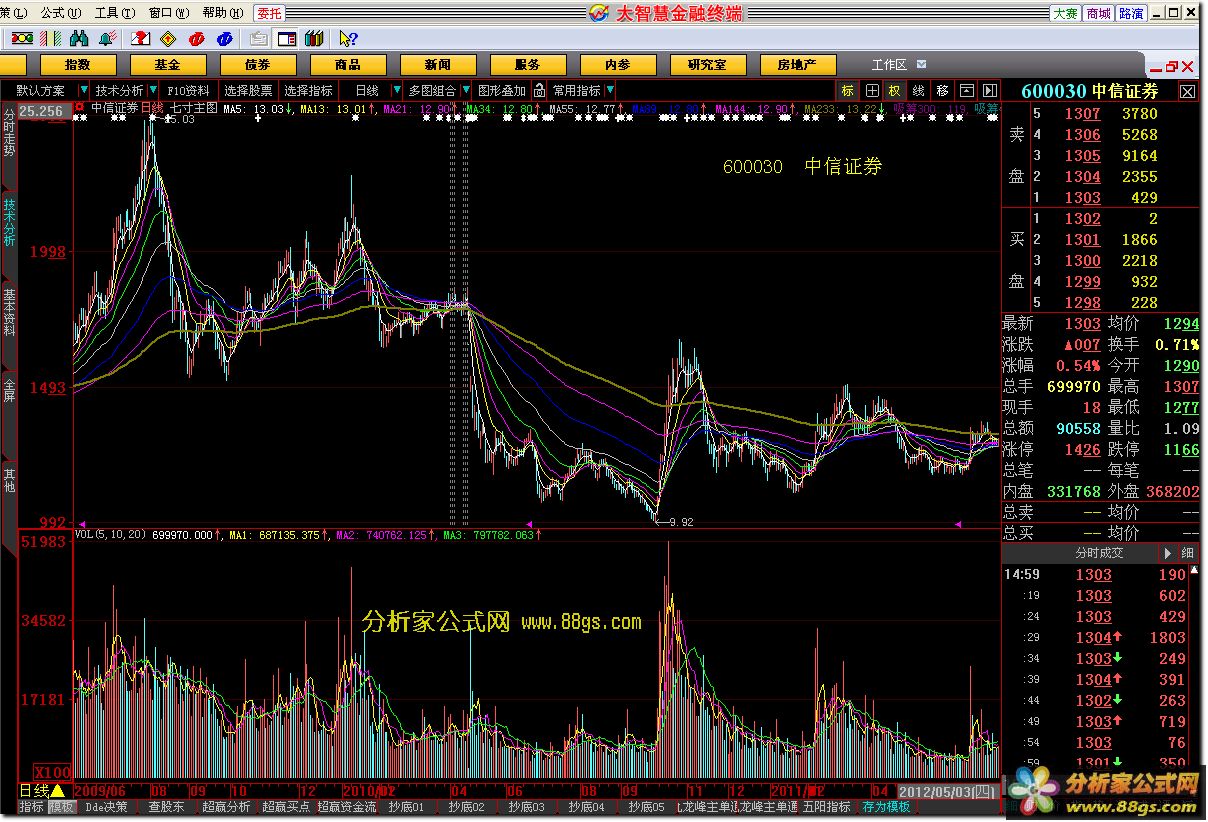This screenshot has width=1208, height=822.
Task: Click the crosshair grid icon
Action: pos(872,91)
